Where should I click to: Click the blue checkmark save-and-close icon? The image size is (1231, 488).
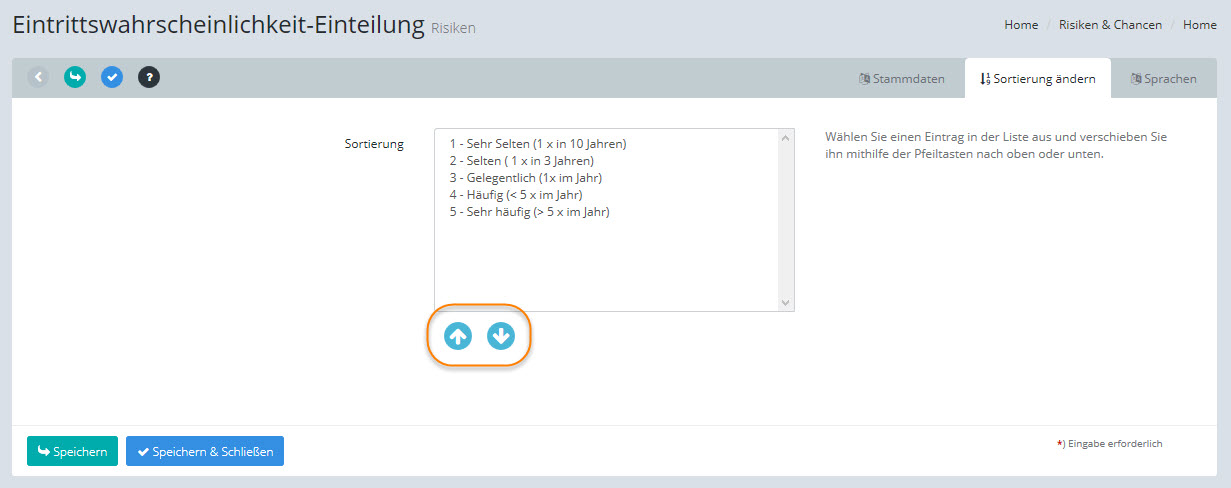(112, 77)
